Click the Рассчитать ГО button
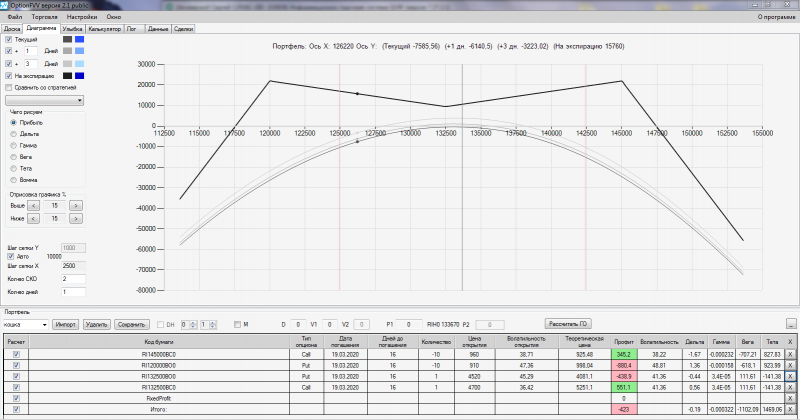The width and height of the screenshot is (800, 420). pos(568,324)
